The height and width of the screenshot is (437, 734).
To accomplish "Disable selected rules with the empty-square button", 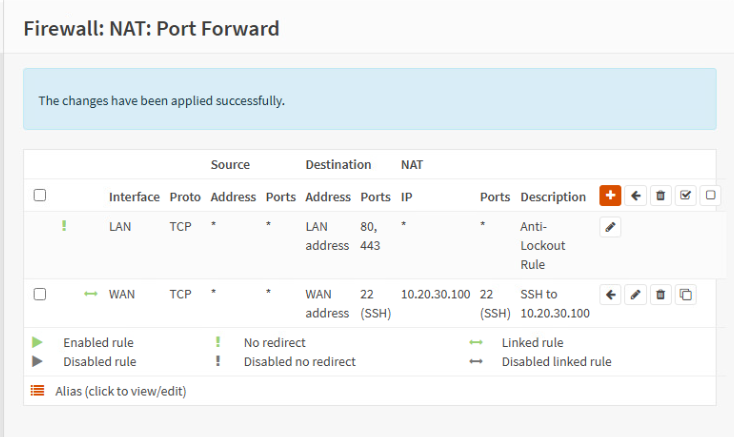I will [710, 196].
